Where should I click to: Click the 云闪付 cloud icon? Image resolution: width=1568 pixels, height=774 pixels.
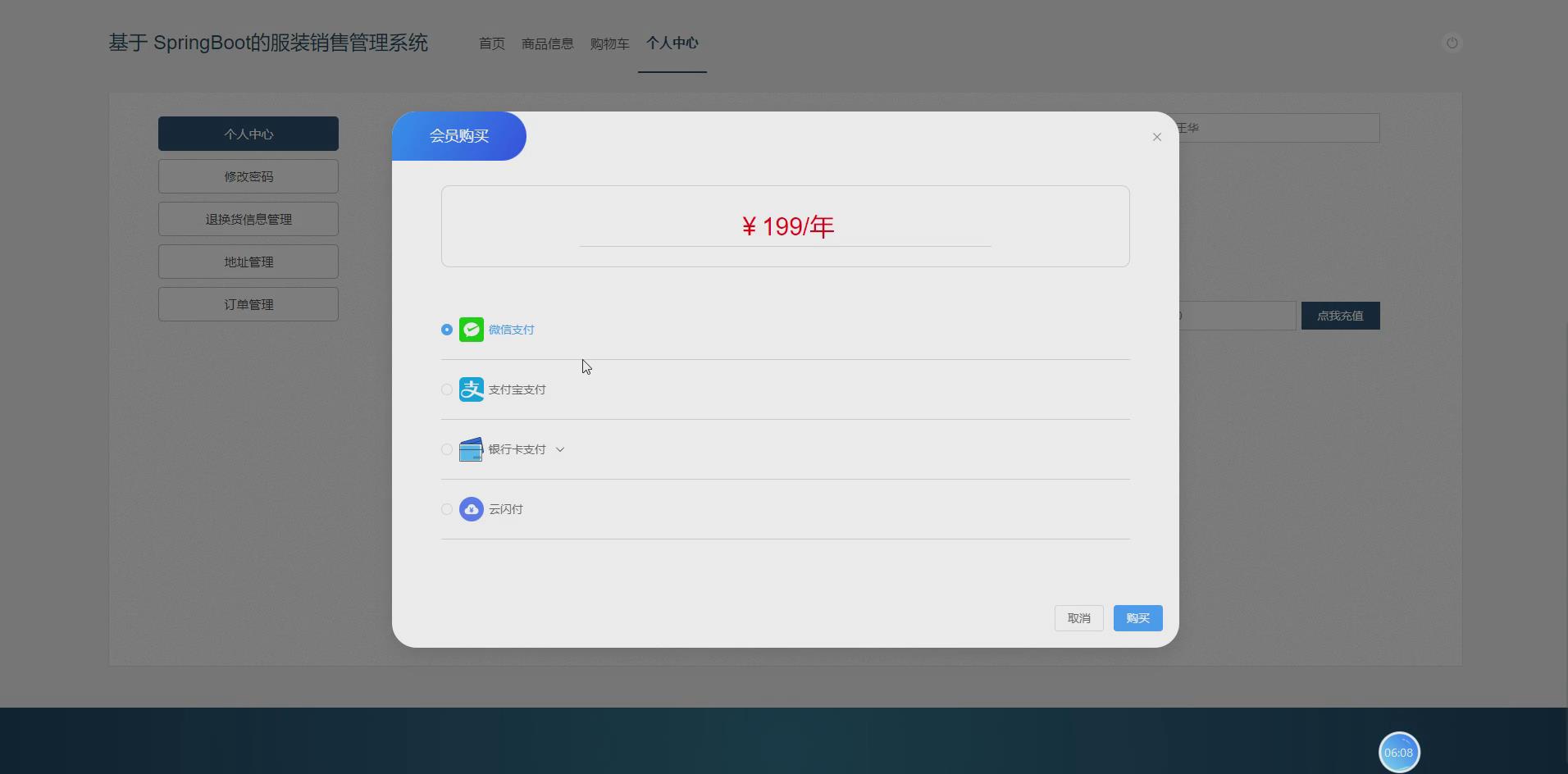pos(471,509)
